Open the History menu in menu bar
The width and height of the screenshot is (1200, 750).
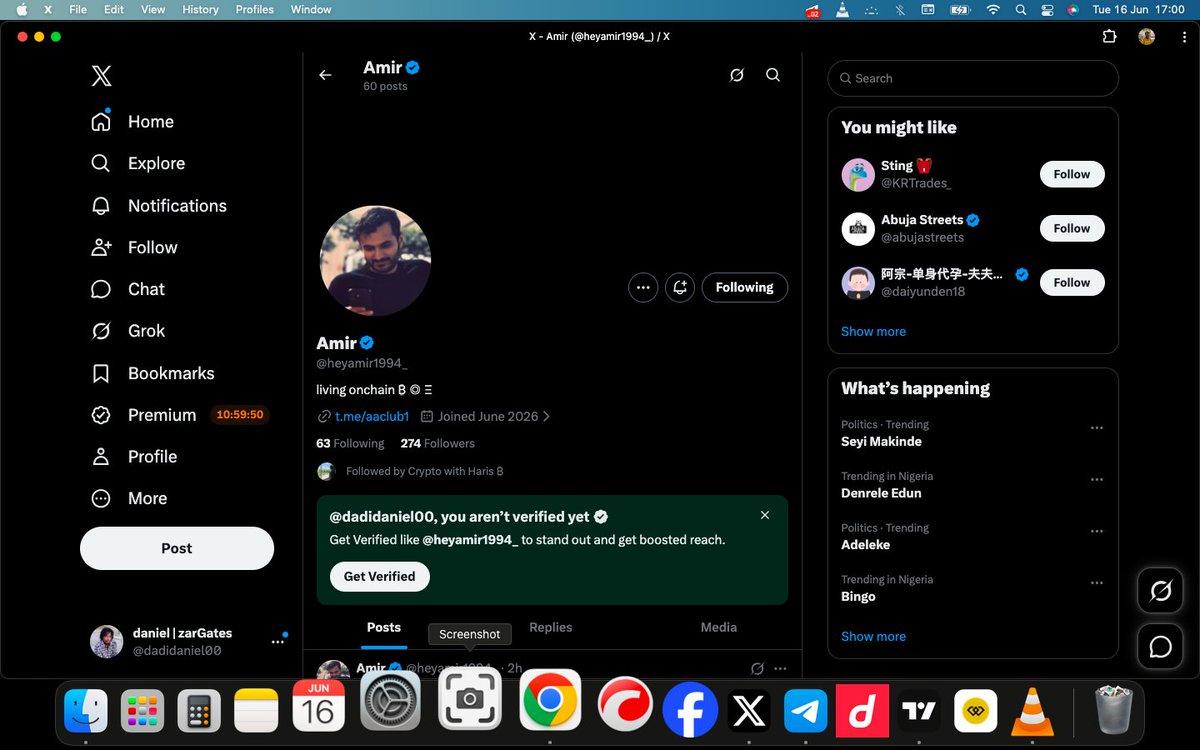click(x=200, y=9)
